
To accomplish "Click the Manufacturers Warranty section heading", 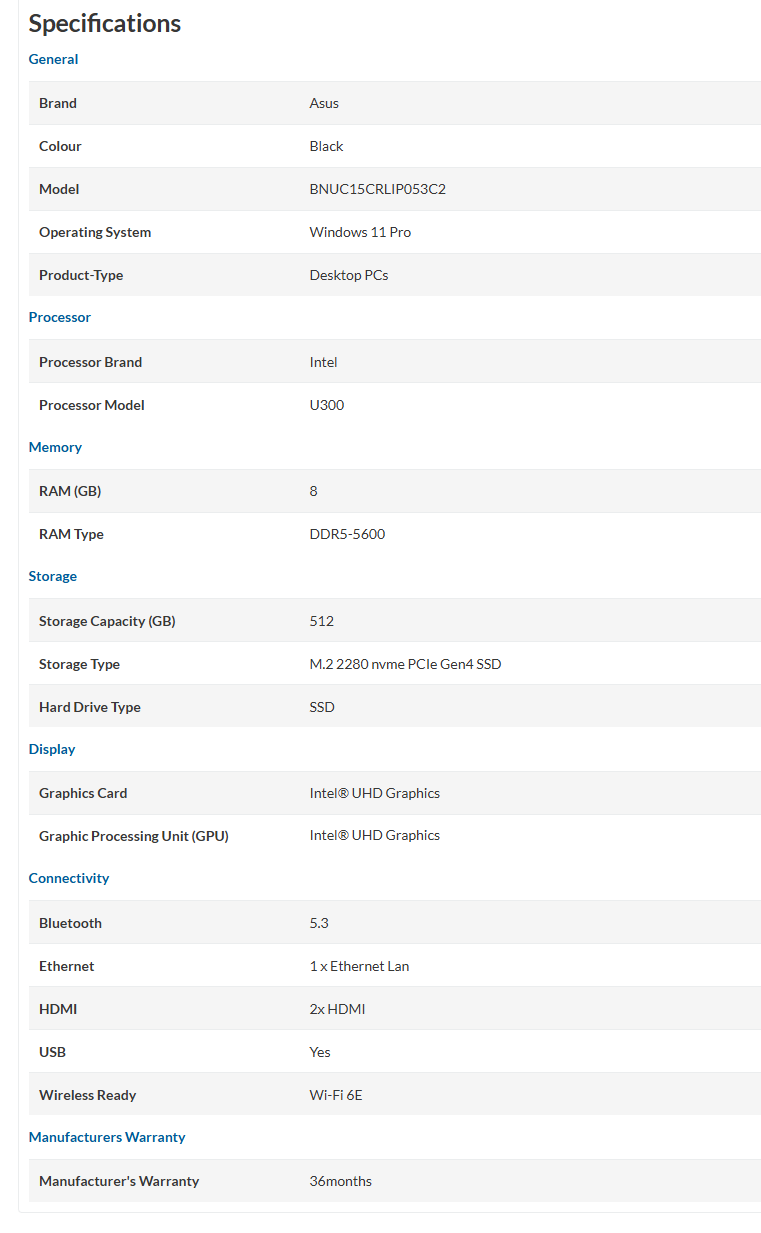I will click(107, 1137).
